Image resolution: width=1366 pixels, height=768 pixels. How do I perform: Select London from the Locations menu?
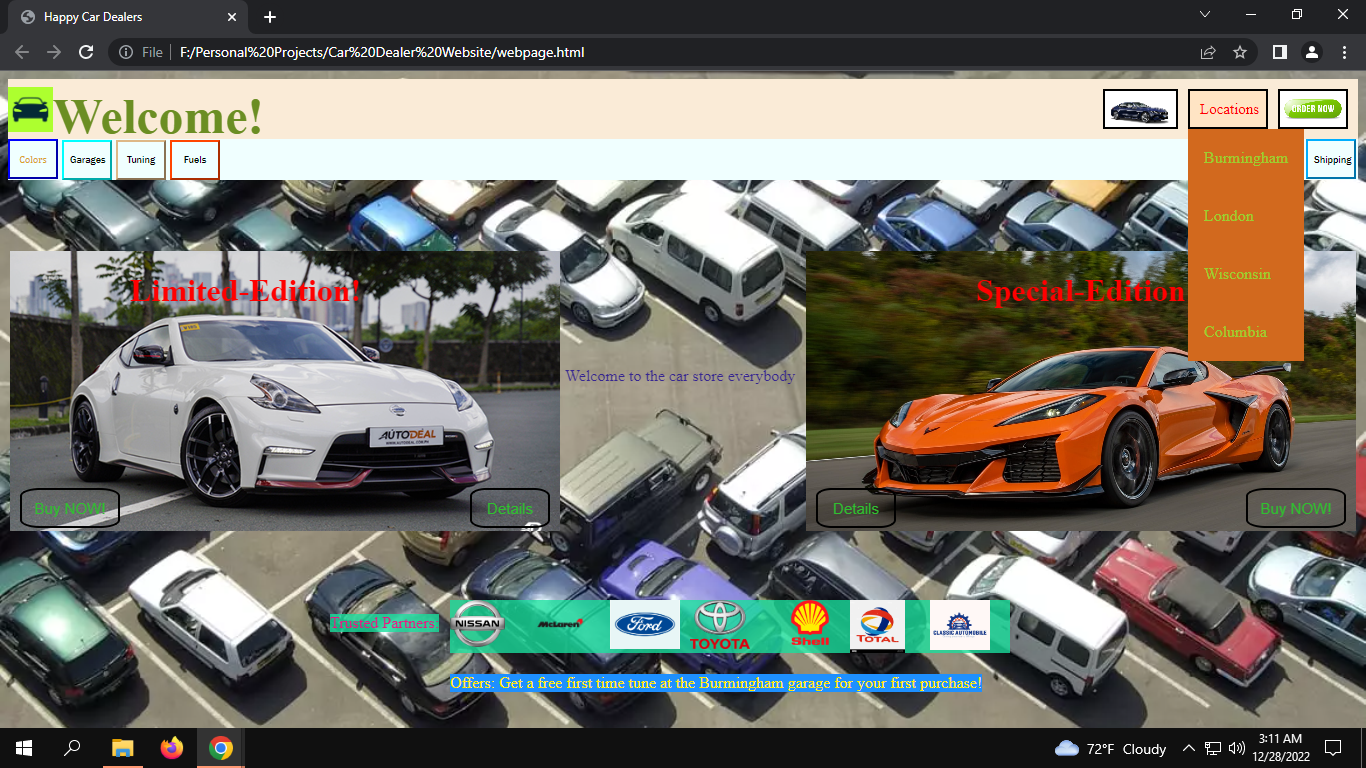pos(1228,216)
